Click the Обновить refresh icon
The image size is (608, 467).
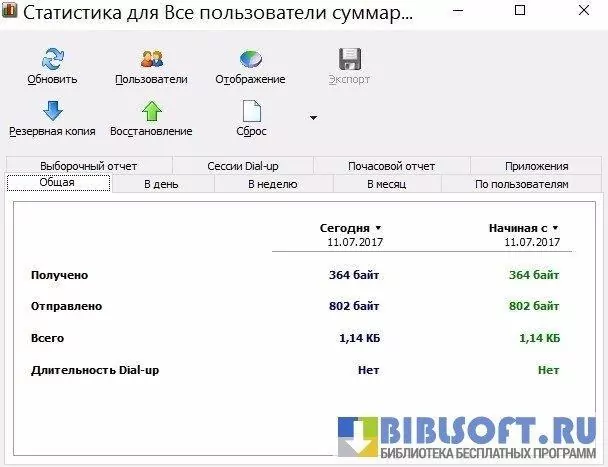(52, 58)
